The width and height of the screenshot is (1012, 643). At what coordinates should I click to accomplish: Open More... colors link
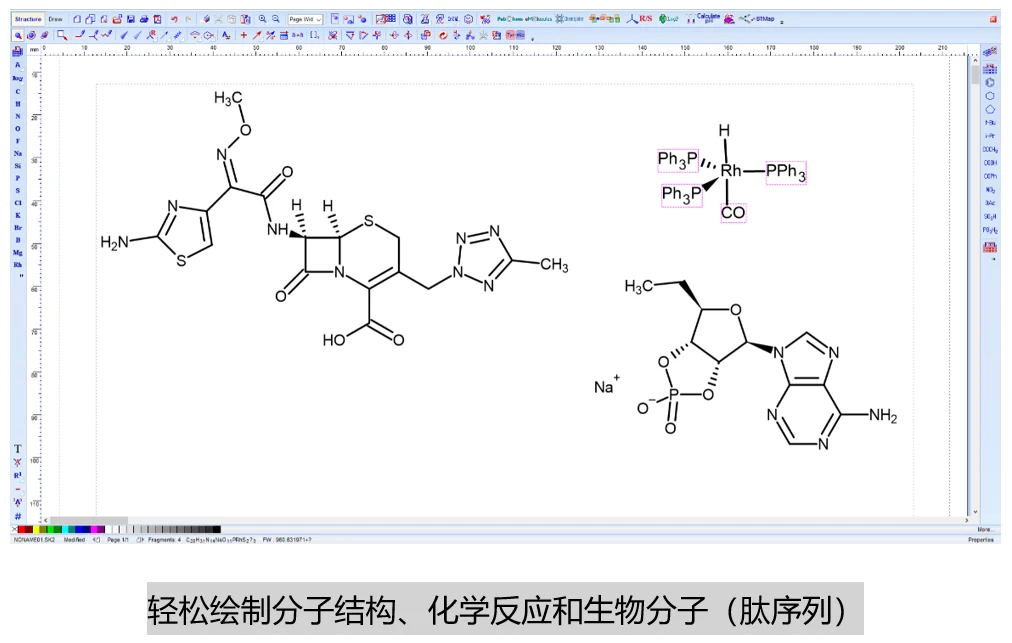[984, 529]
